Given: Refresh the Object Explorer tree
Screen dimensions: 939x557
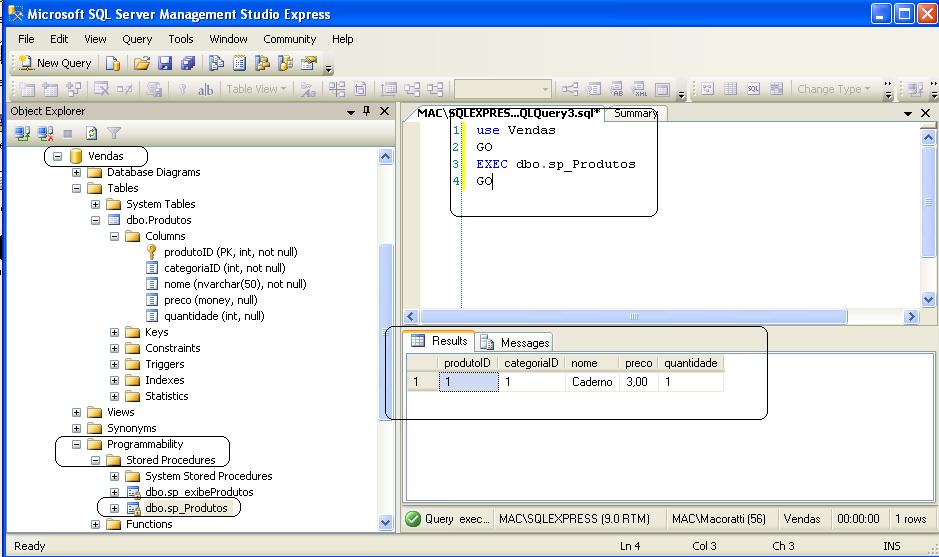Looking at the screenshot, I should pyautogui.click(x=91, y=133).
